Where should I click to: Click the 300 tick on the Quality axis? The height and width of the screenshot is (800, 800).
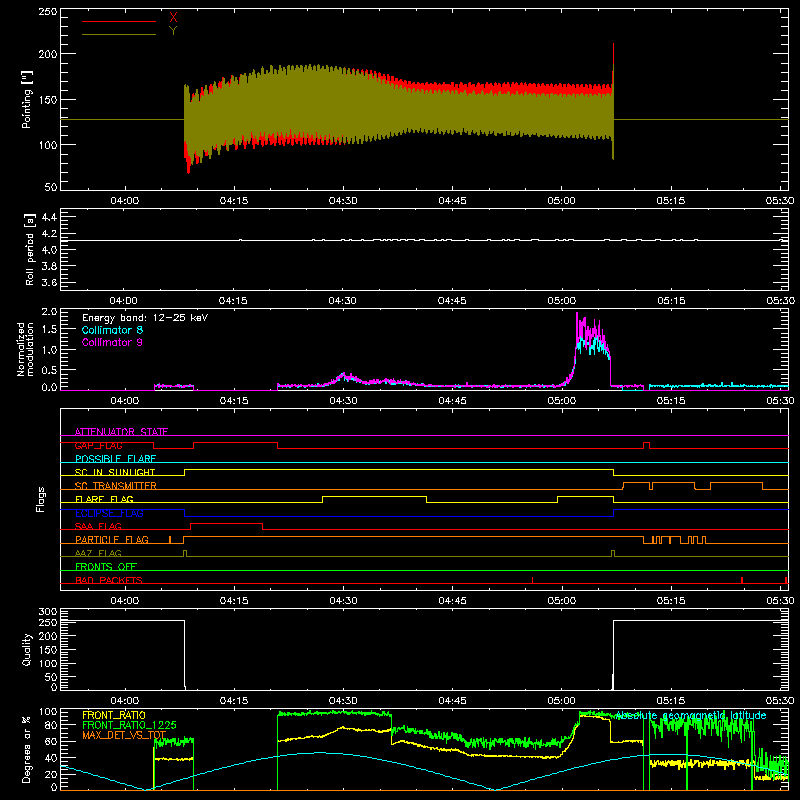(x=47, y=612)
